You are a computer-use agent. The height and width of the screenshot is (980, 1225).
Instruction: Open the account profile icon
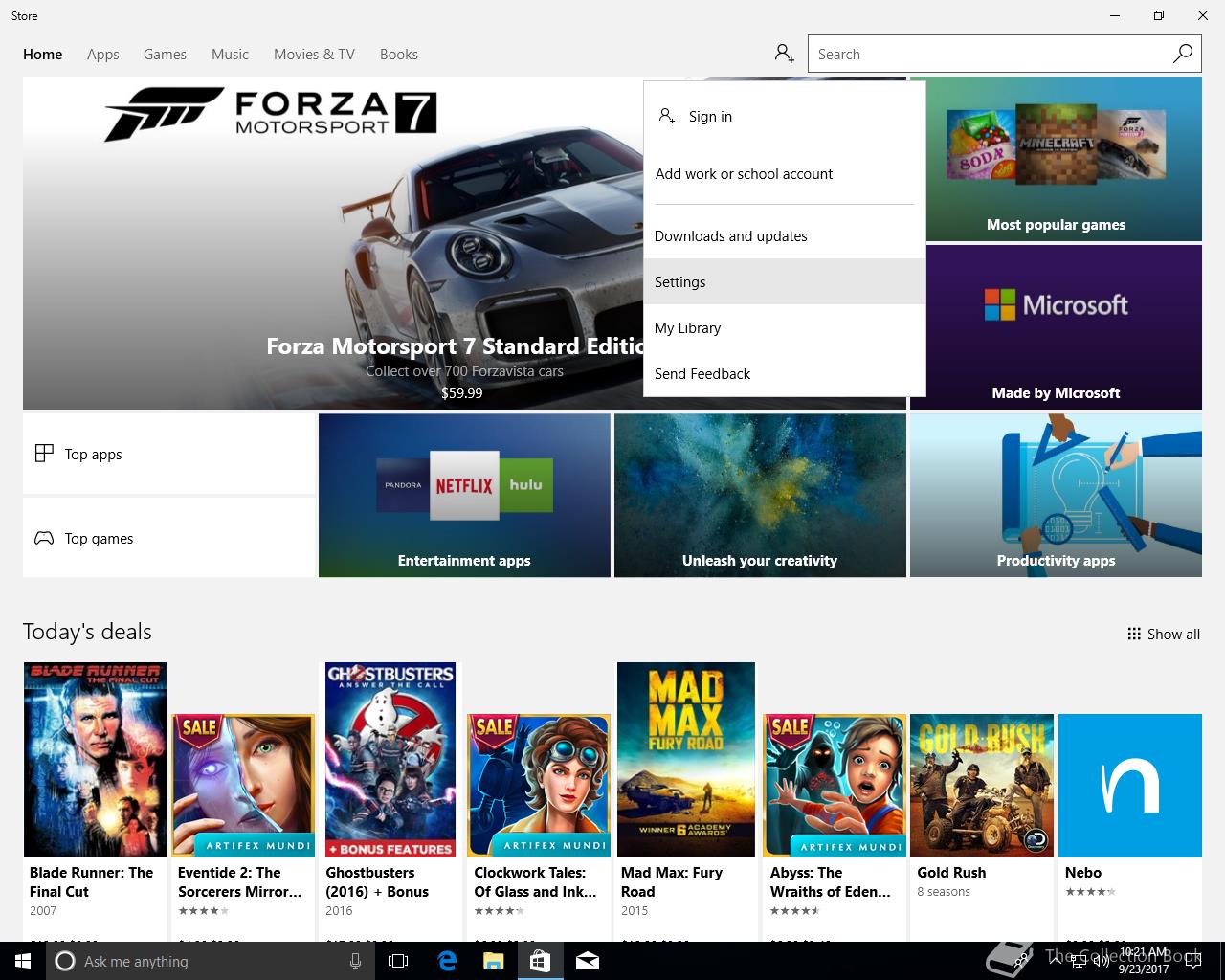[785, 54]
